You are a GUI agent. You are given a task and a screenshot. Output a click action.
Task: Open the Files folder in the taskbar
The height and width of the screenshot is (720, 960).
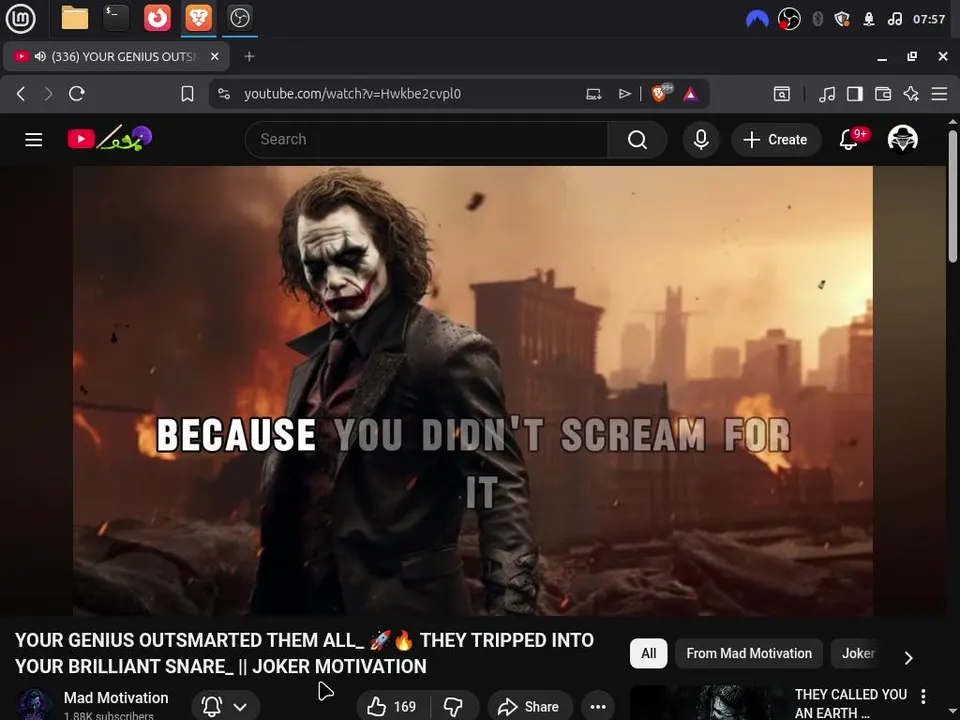tap(75, 18)
